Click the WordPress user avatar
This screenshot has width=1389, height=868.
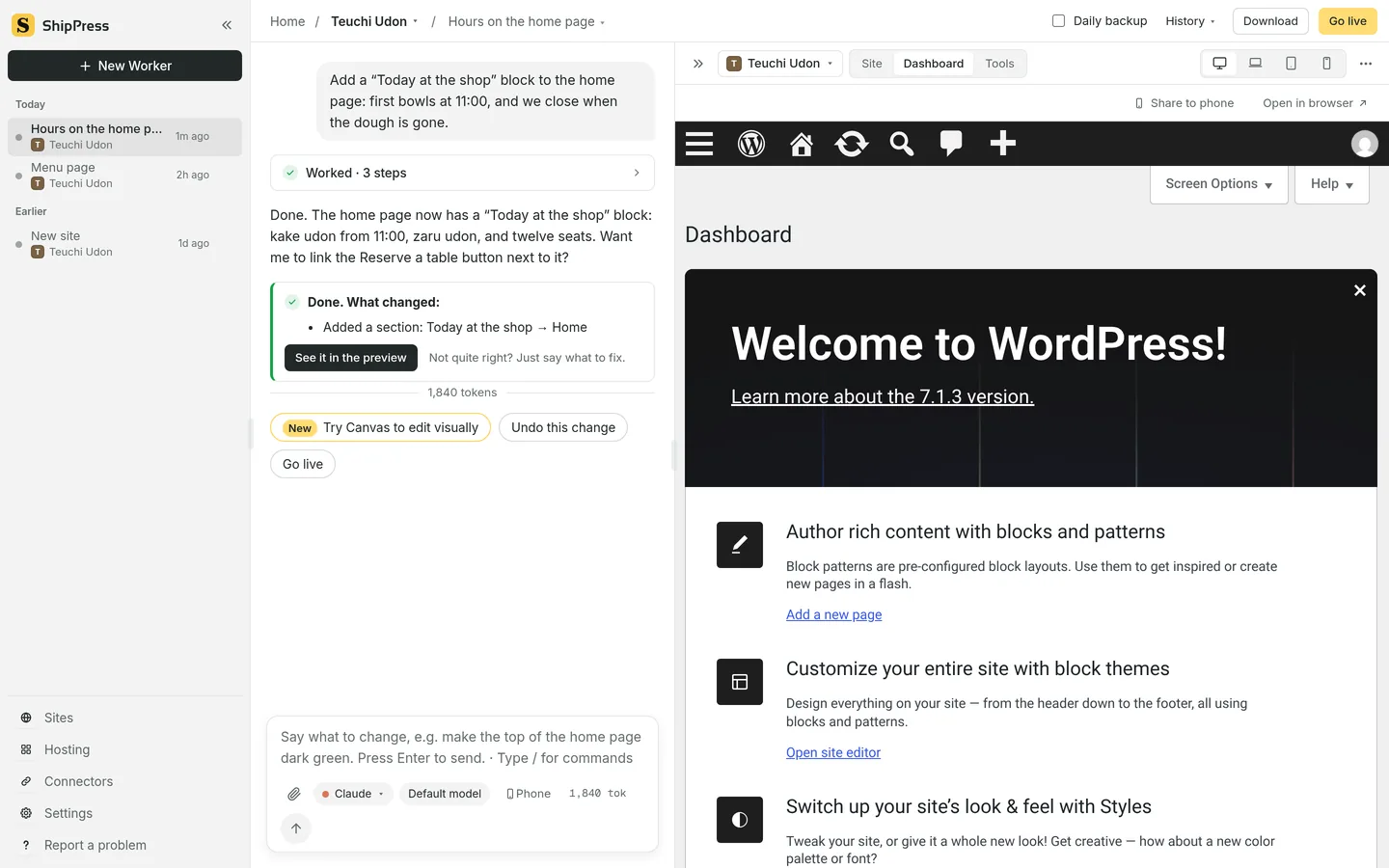[x=1364, y=144]
